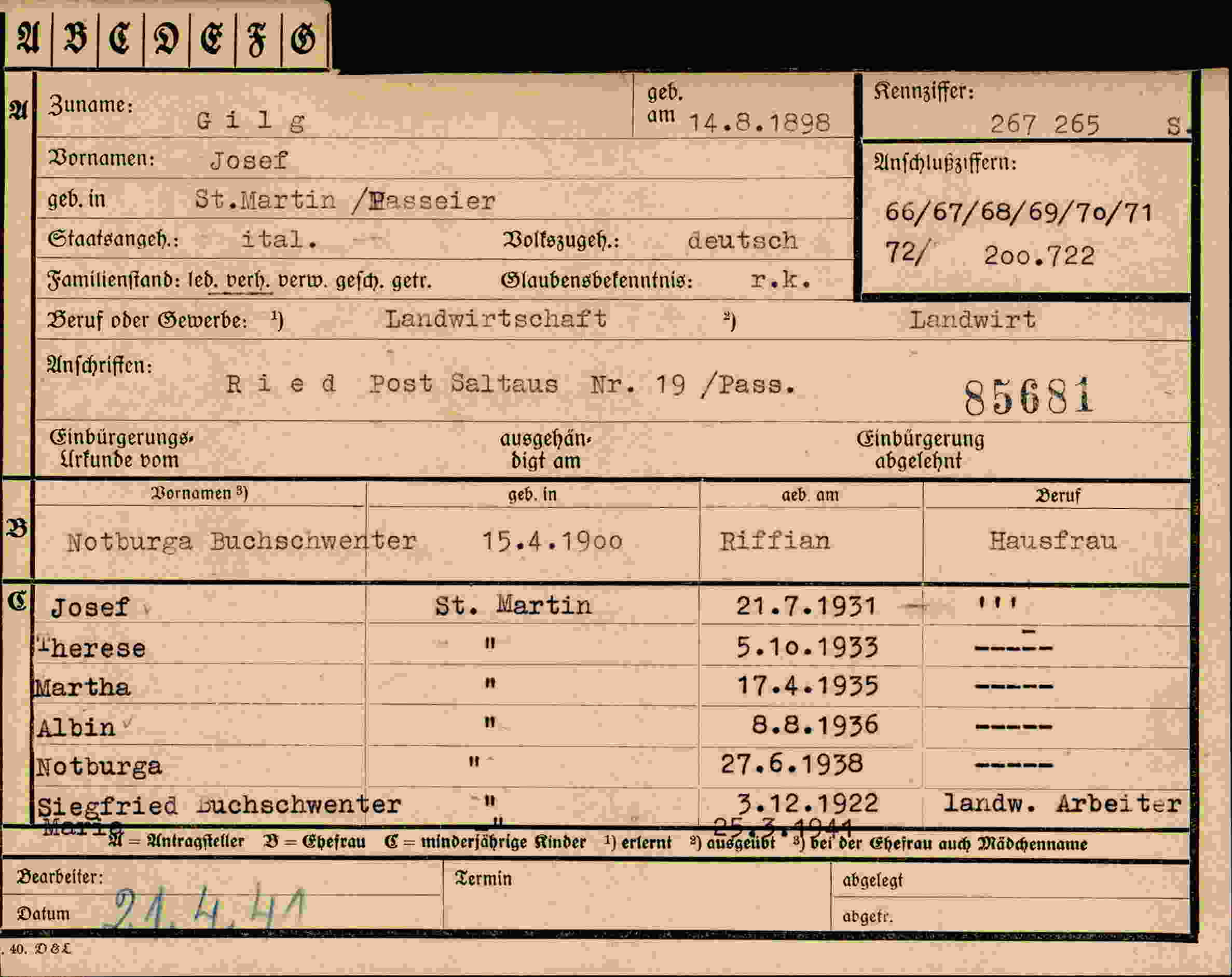Screen dimensions: 1232x977
Task: Click the underlined 'verh.' marital status
Action: (x=248, y=281)
